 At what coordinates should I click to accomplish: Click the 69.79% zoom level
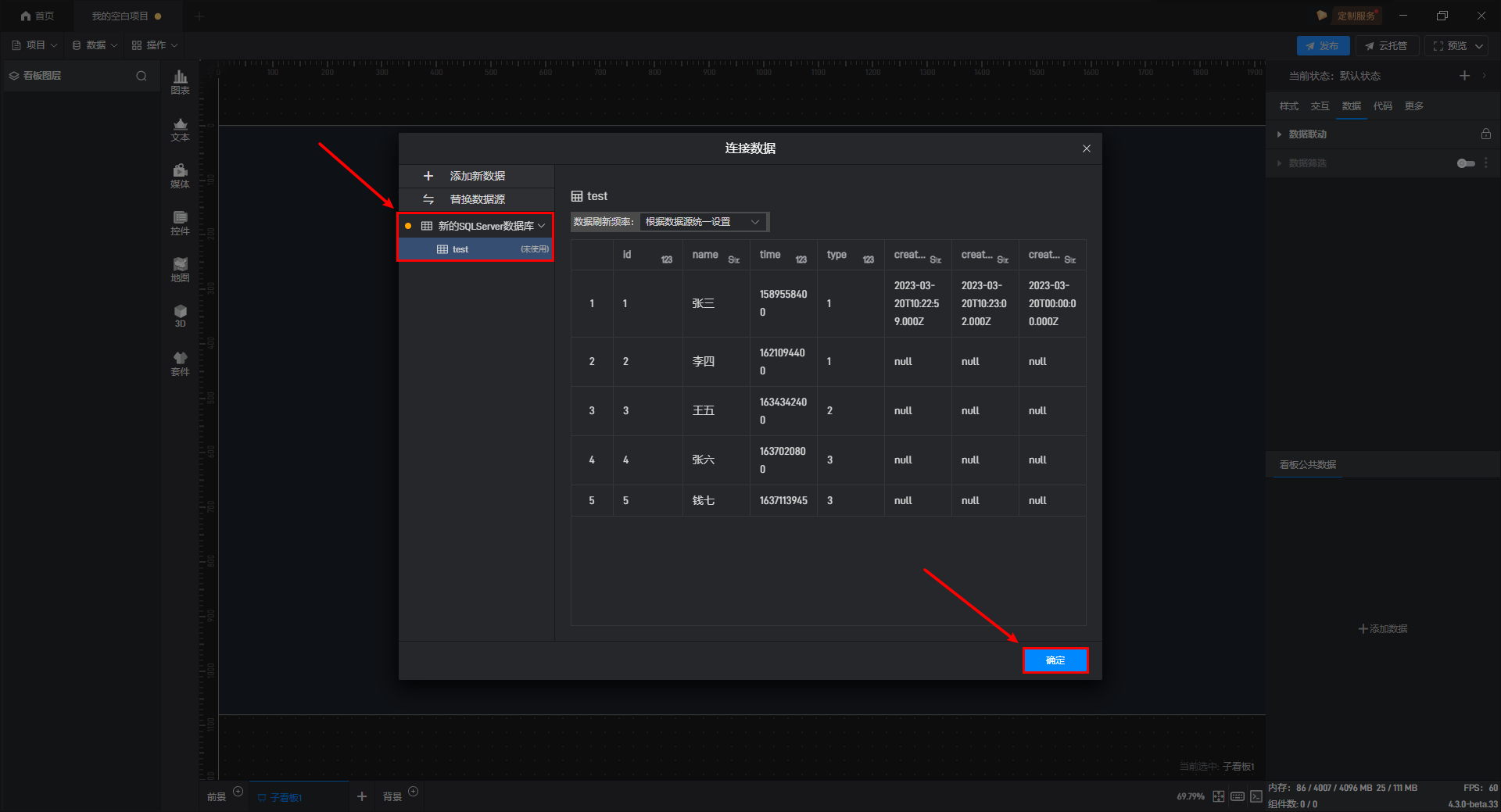1191,796
